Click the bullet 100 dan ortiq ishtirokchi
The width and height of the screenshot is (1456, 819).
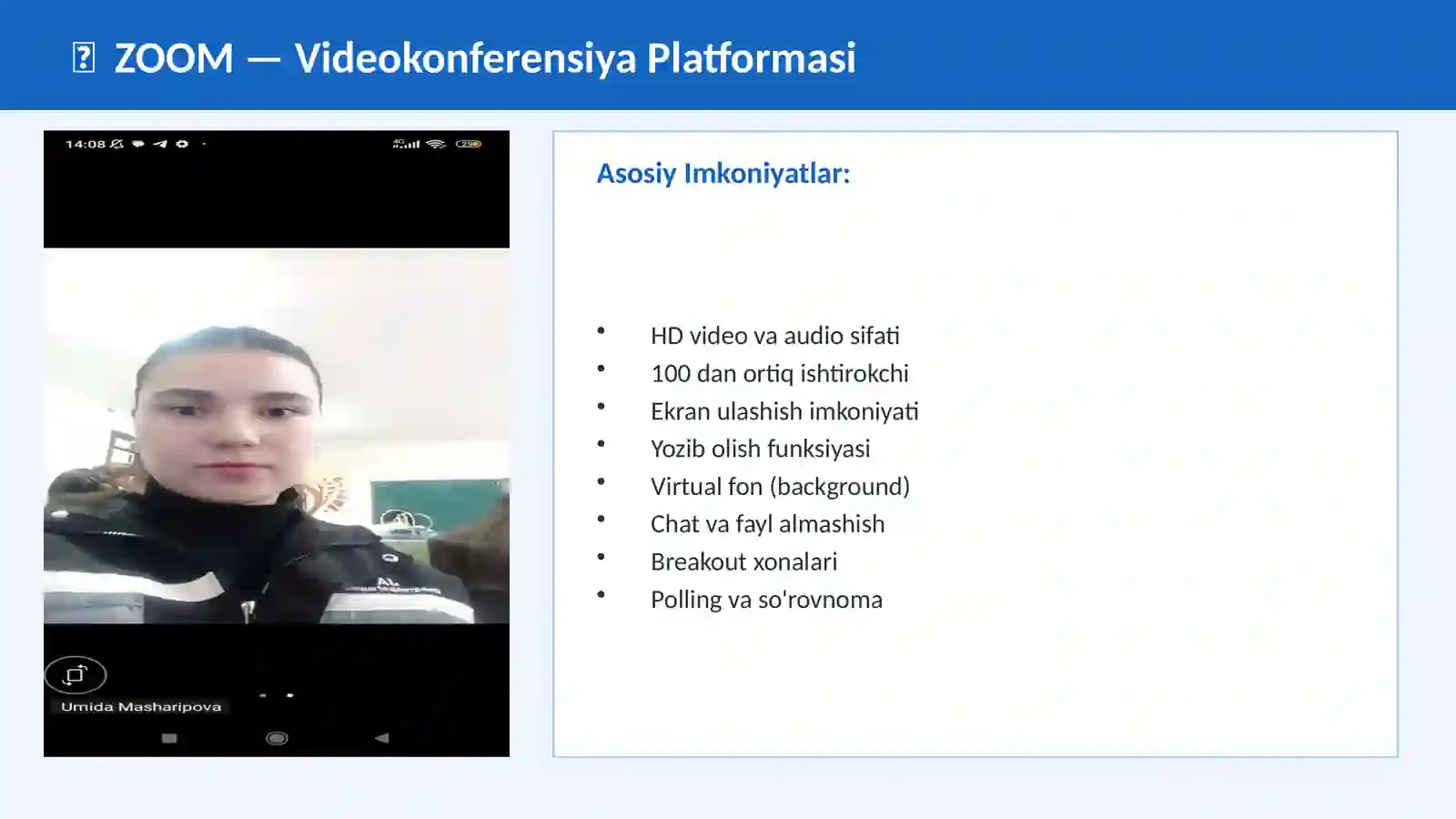[x=780, y=373]
